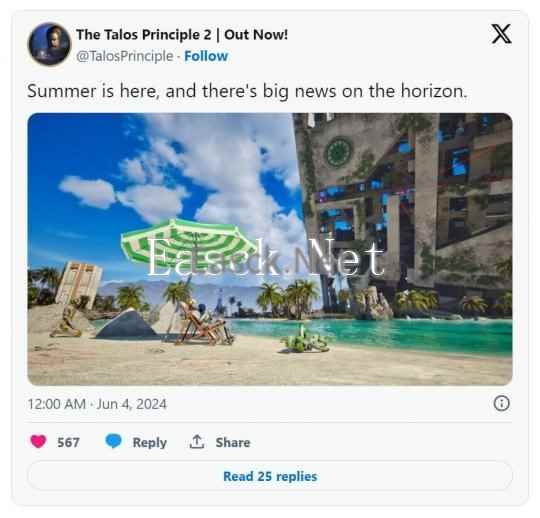Click the X logo in the corner
540x518 pixels.
coord(501,34)
